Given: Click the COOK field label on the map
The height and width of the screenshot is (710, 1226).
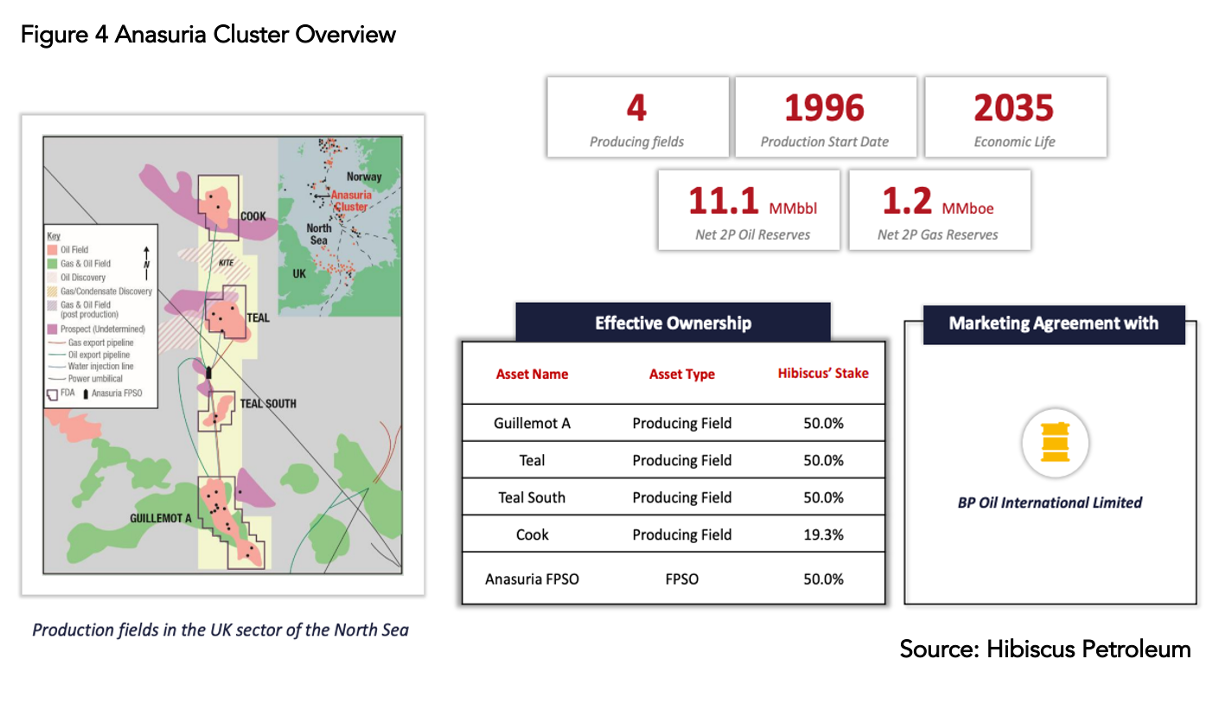Looking at the screenshot, I should tap(253, 216).
